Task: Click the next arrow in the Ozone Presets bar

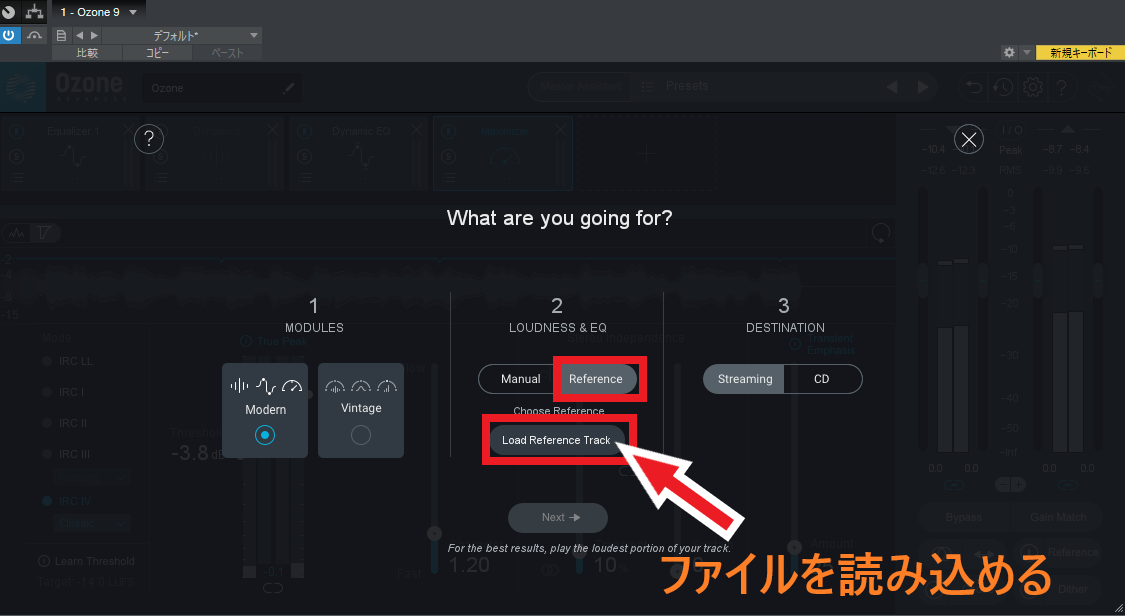Action: pos(923,87)
